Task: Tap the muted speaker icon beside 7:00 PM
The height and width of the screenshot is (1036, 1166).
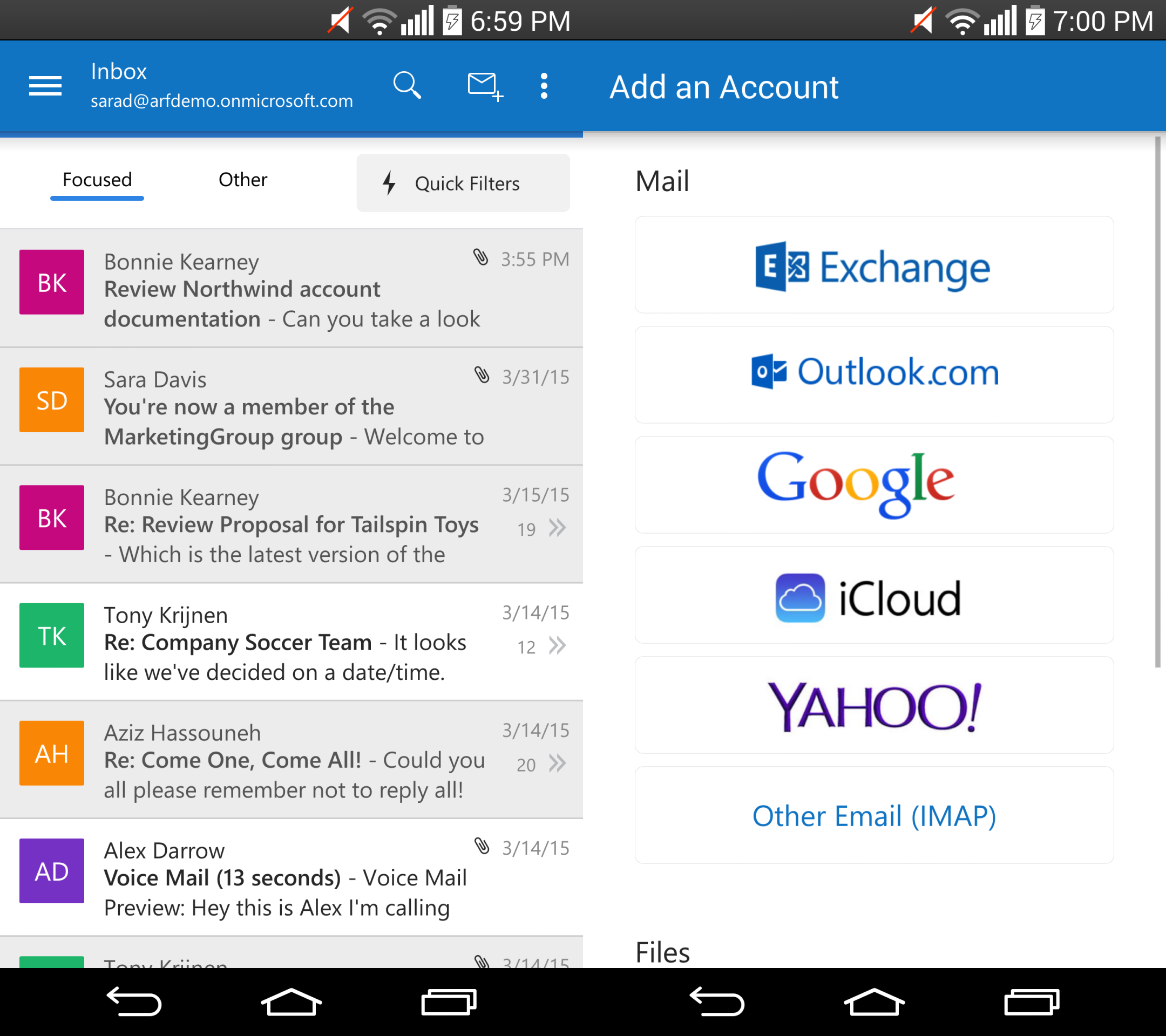Action: point(924,21)
